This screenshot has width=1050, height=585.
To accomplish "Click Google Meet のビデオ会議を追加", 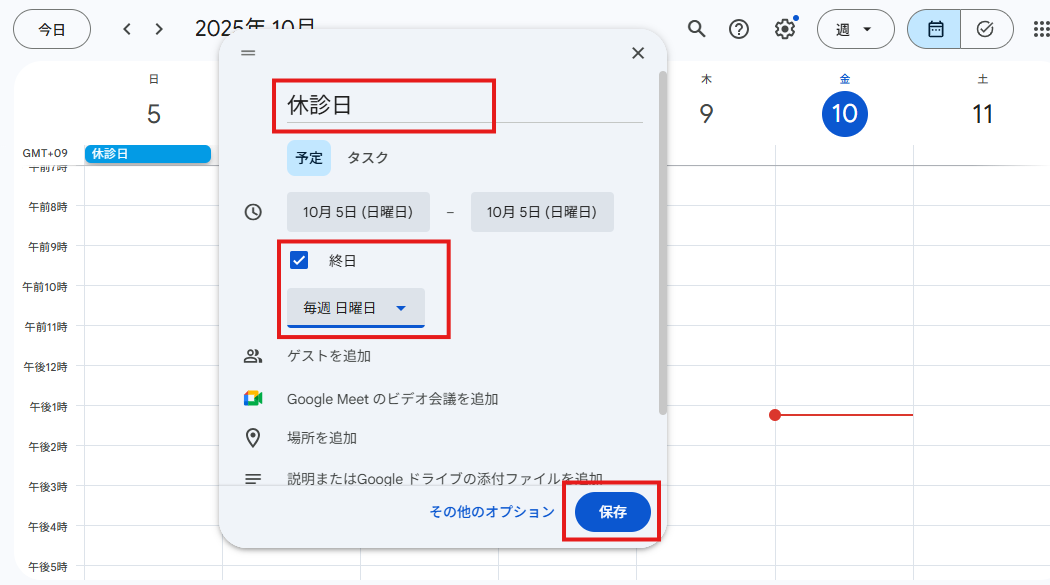I will click(x=392, y=399).
